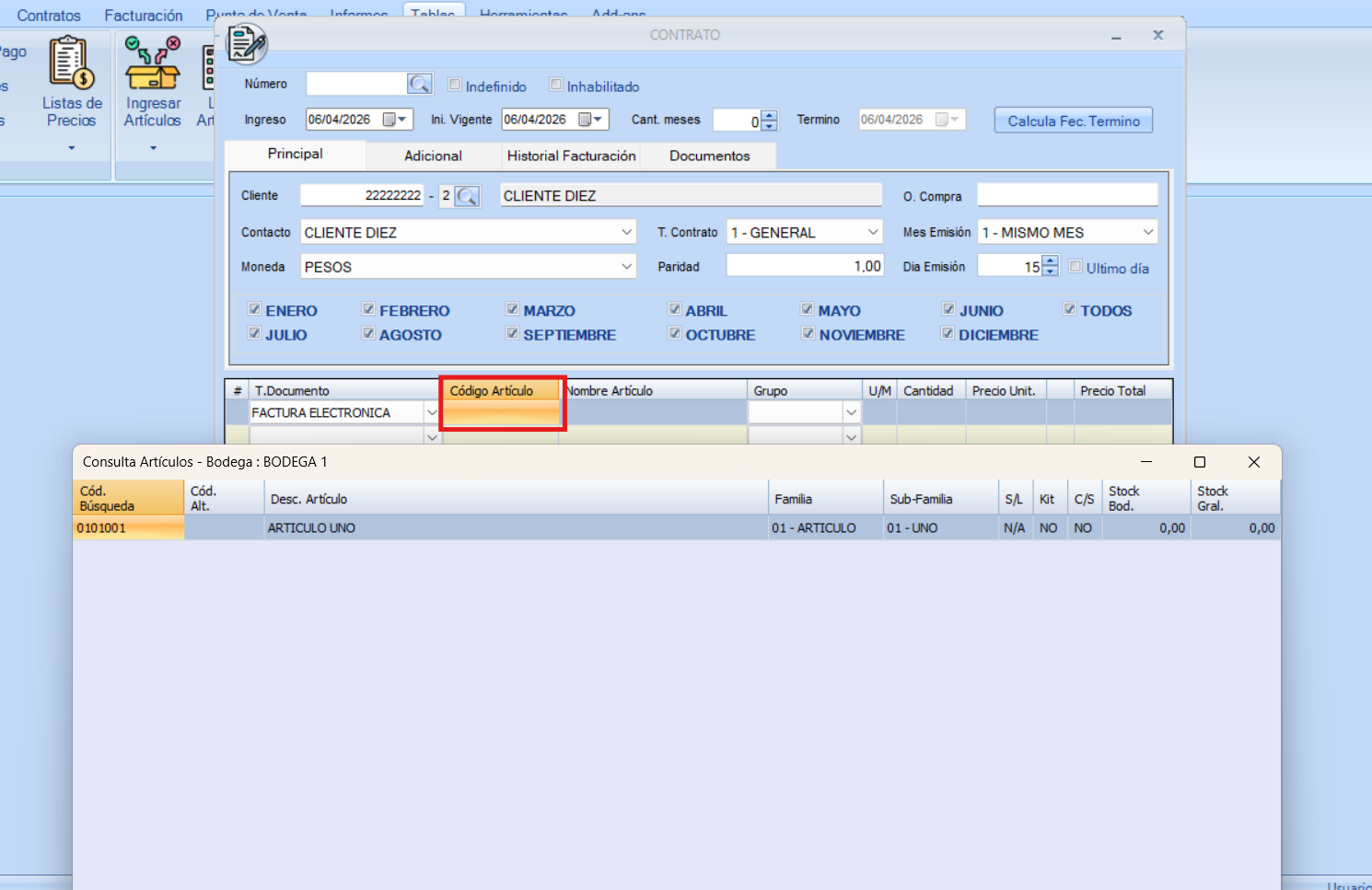
Task: Expand the Contacto dropdown
Action: [626, 232]
